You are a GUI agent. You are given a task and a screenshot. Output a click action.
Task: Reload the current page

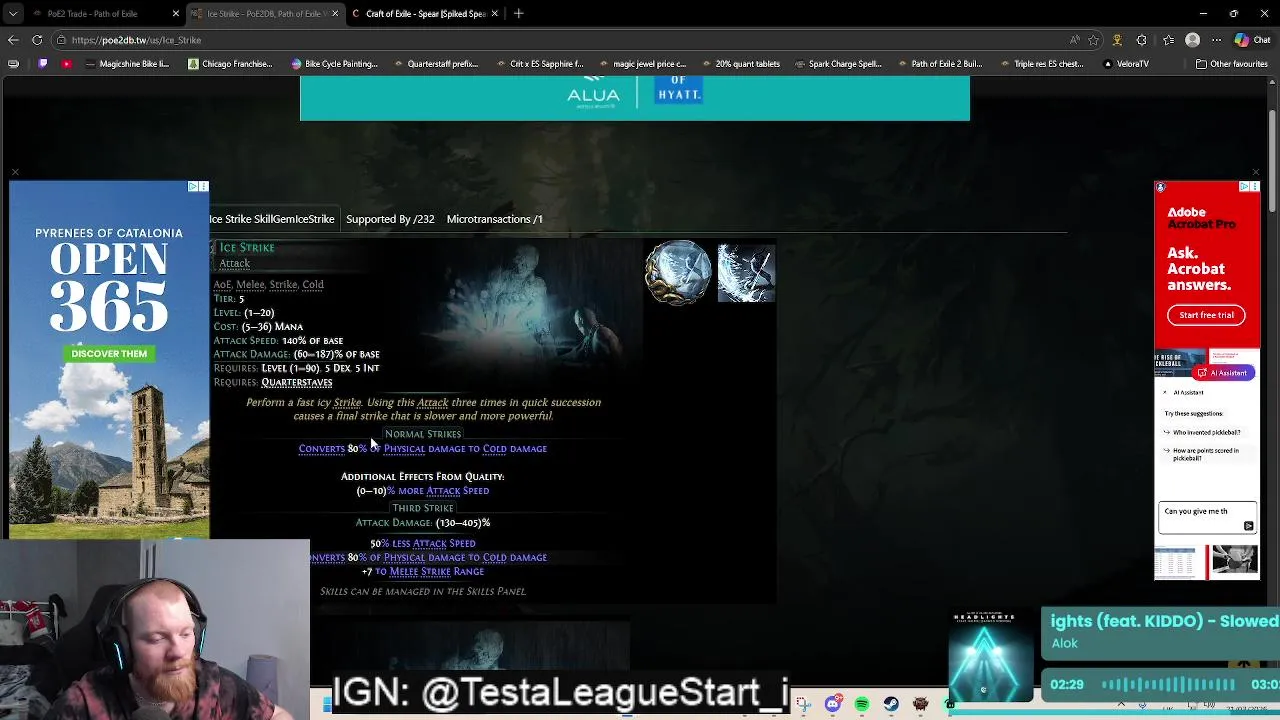(37, 40)
